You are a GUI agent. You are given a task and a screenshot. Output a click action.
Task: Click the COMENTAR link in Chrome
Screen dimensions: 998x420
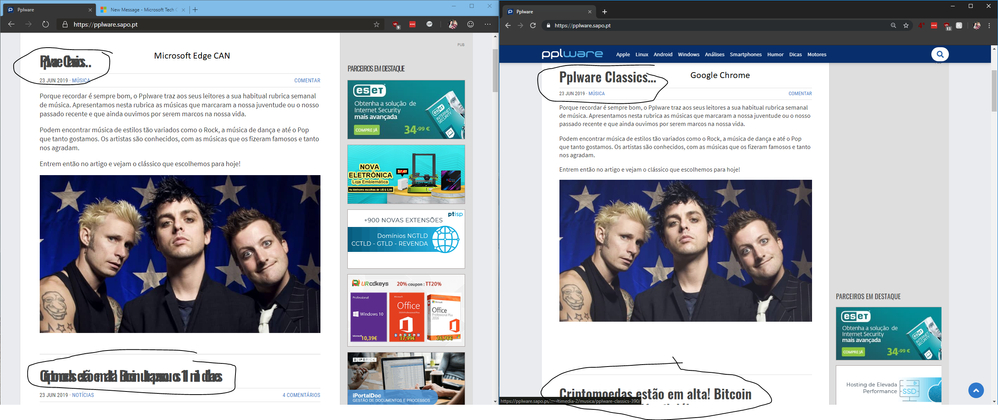pos(800,94)
